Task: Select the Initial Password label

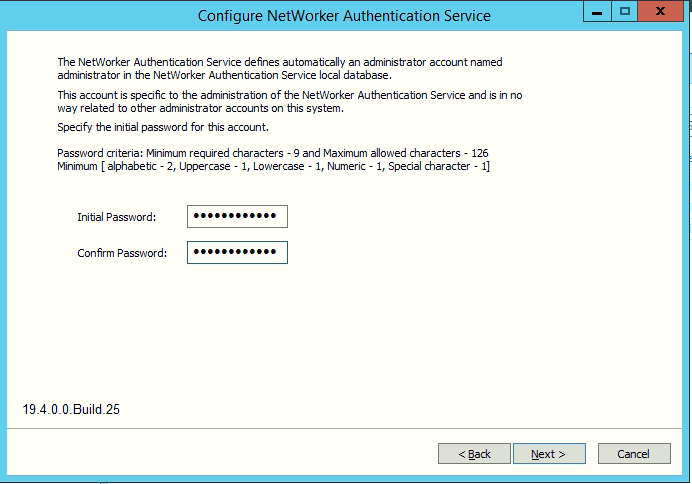Action: 117,217
